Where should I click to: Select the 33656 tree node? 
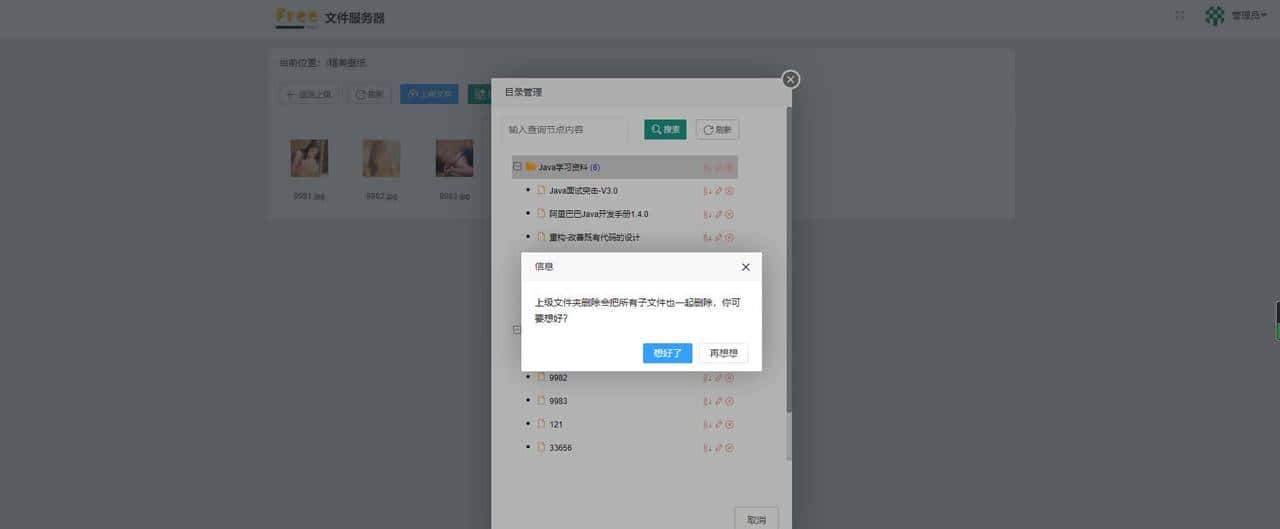[x=560, y=448]
